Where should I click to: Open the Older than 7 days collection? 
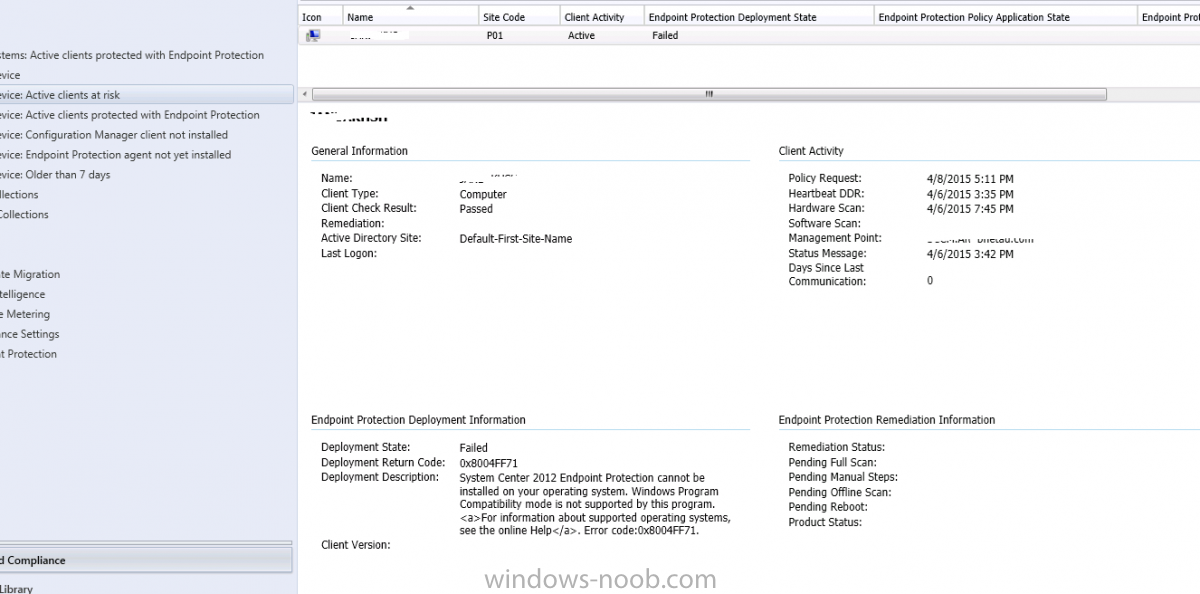point(55,175)
